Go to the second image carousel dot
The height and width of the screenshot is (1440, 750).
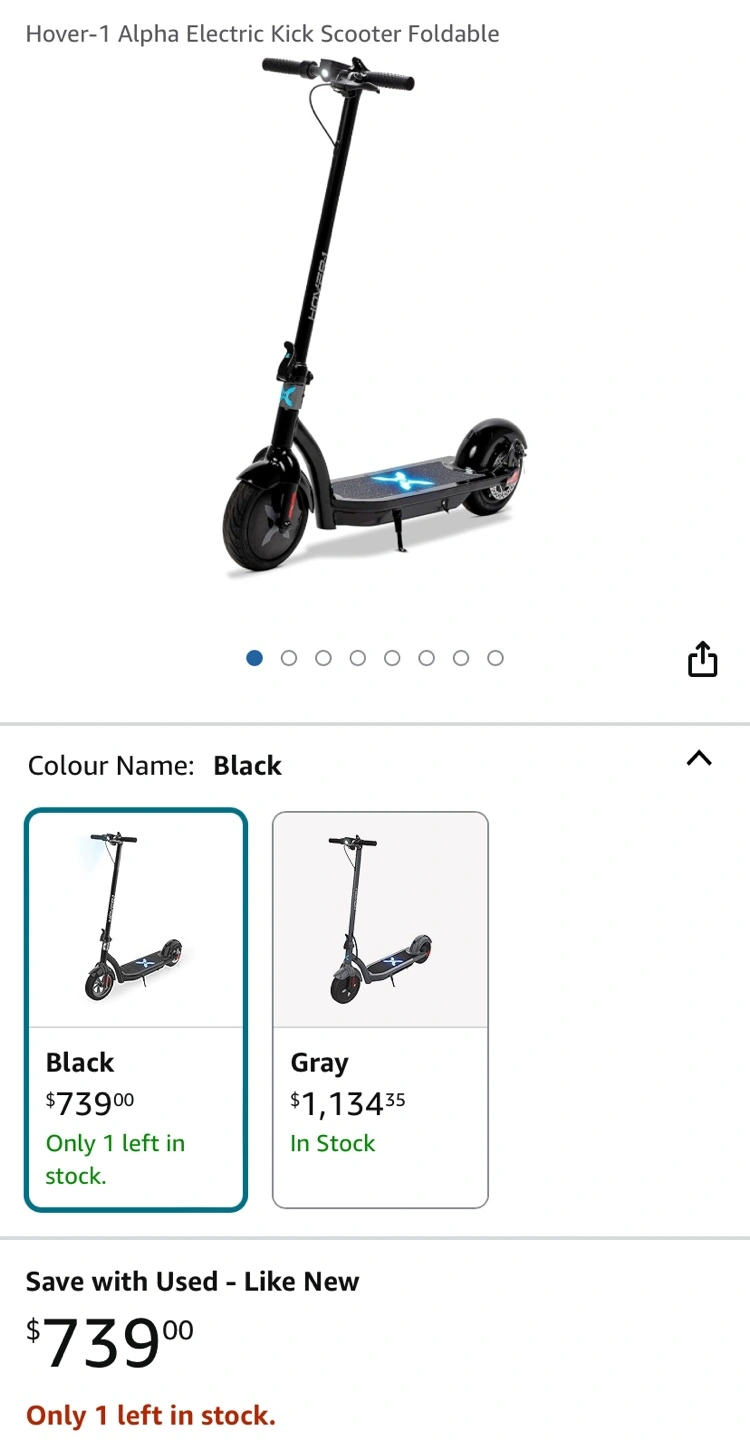pyautogui.click(x=289, y=658)
